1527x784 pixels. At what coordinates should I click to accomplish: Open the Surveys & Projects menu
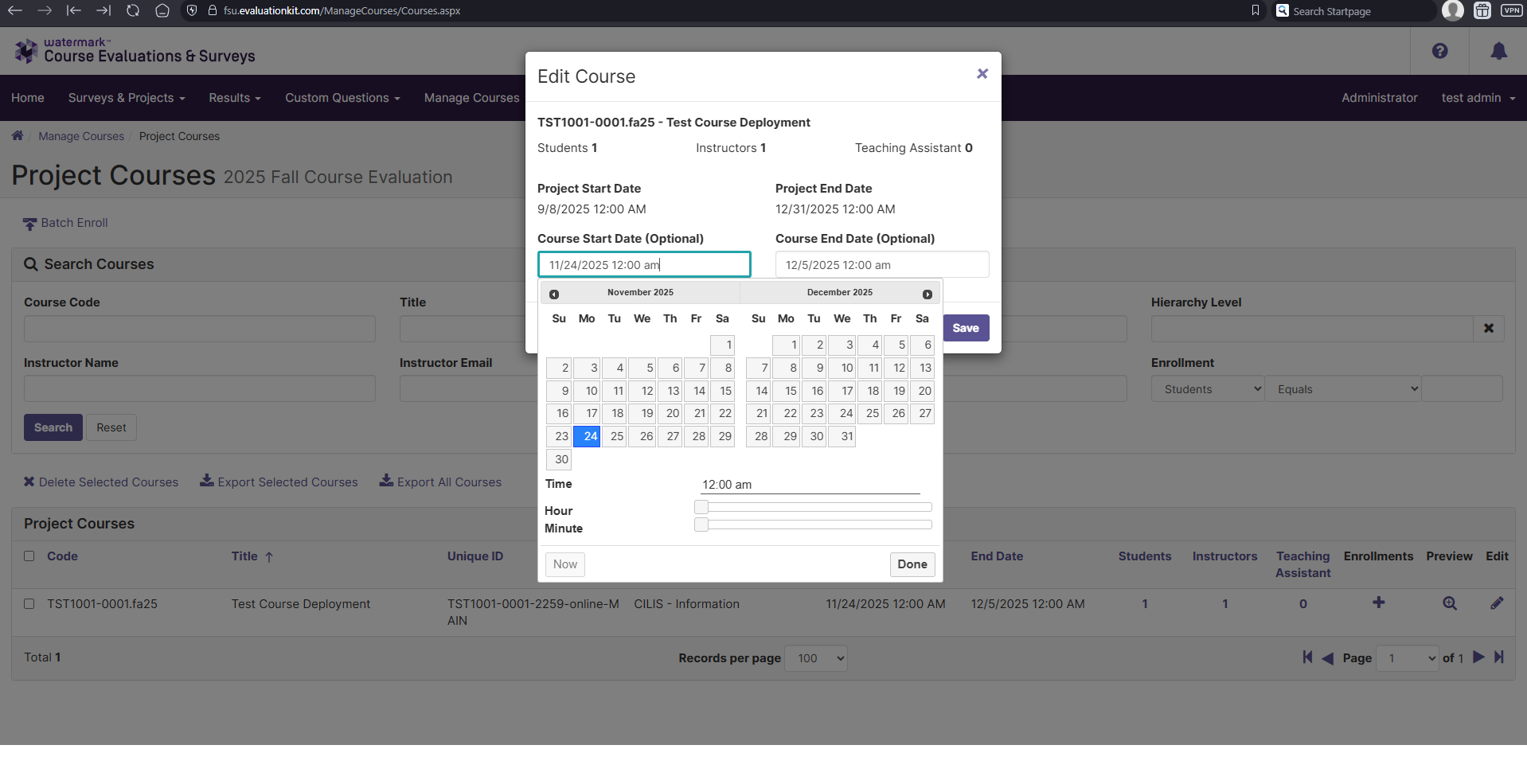click(127, 98)
